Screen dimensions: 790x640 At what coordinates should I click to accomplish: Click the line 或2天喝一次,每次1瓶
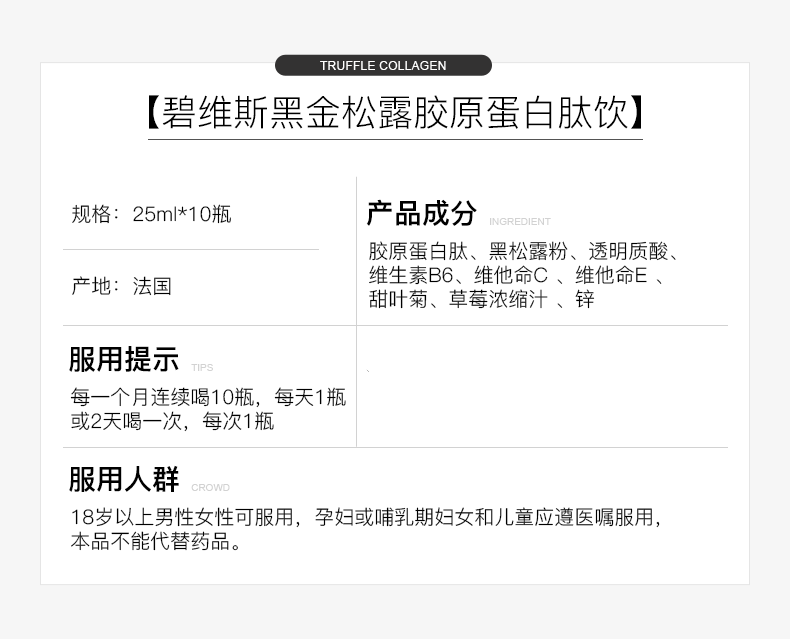(172, 421)
